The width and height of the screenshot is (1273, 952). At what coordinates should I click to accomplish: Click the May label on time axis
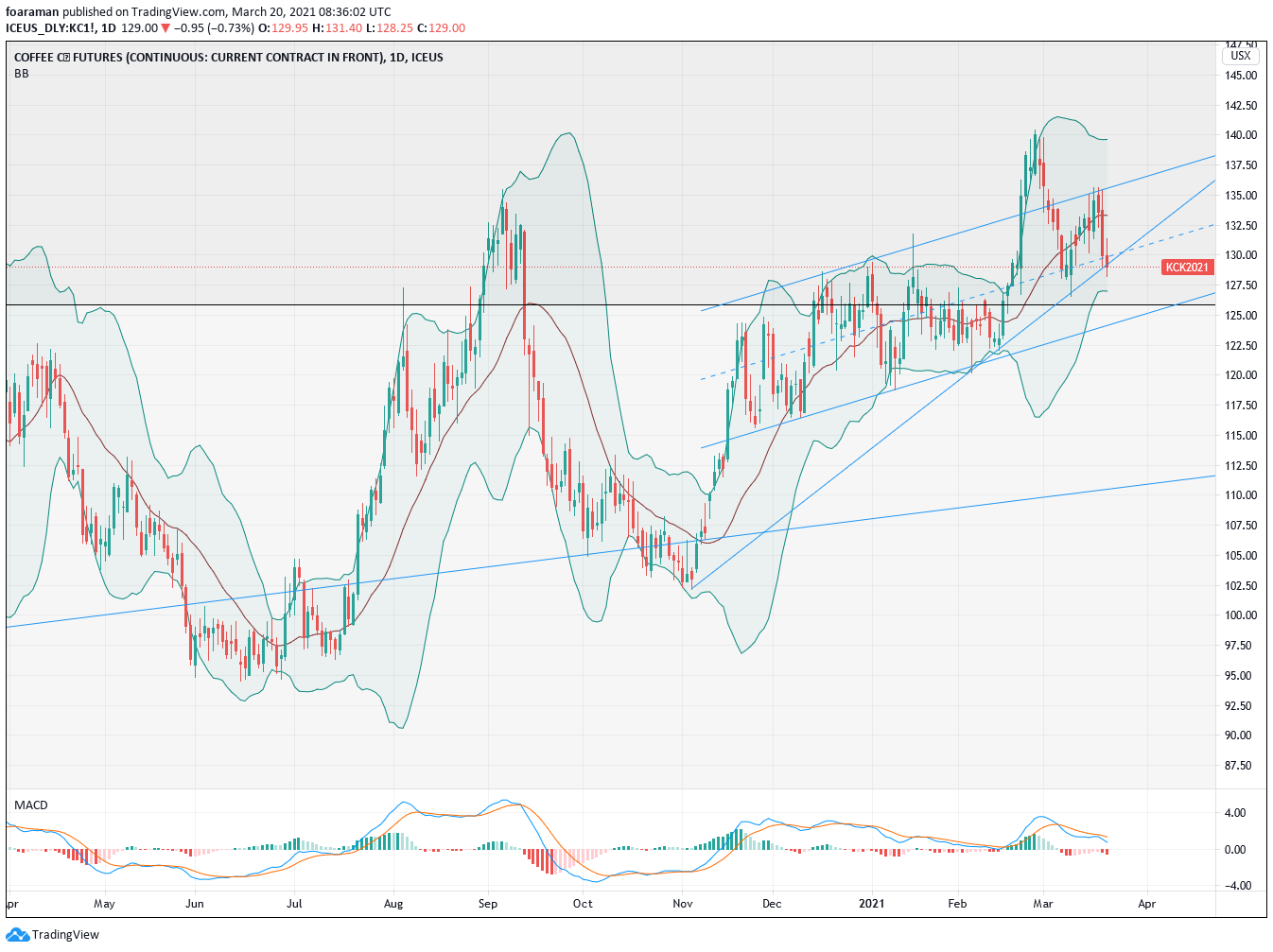(104, 904)
